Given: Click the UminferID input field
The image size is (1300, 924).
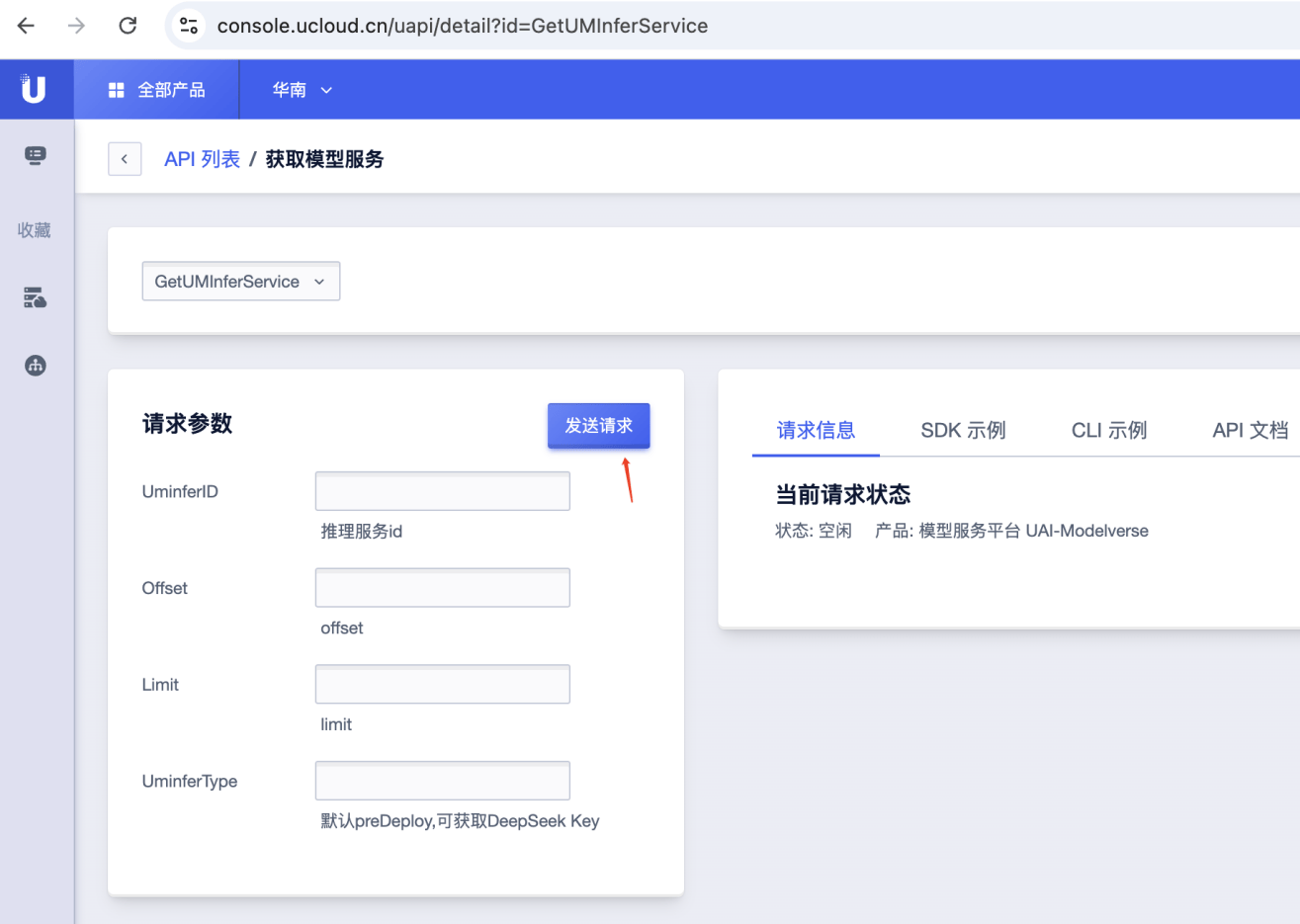Looking at the screenshot, I should pyautogui.click(x=442, y=490).
